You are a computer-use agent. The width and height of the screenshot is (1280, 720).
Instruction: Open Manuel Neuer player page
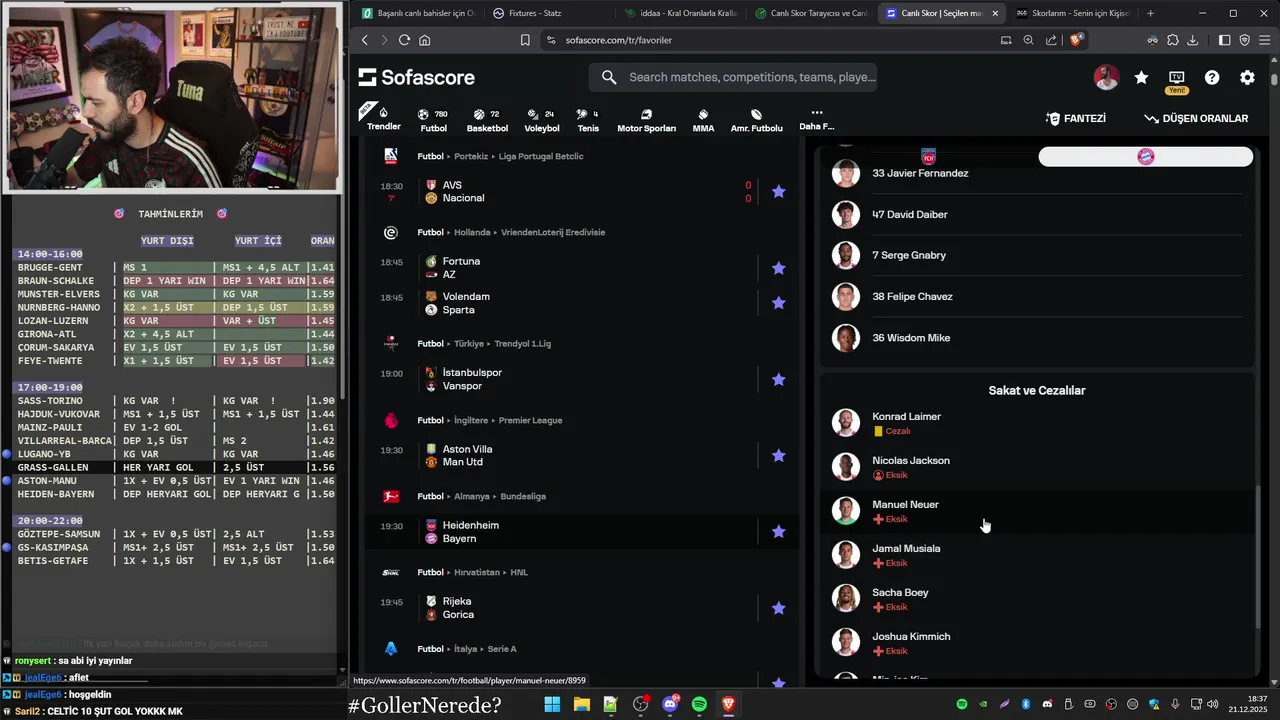[905, 505]
